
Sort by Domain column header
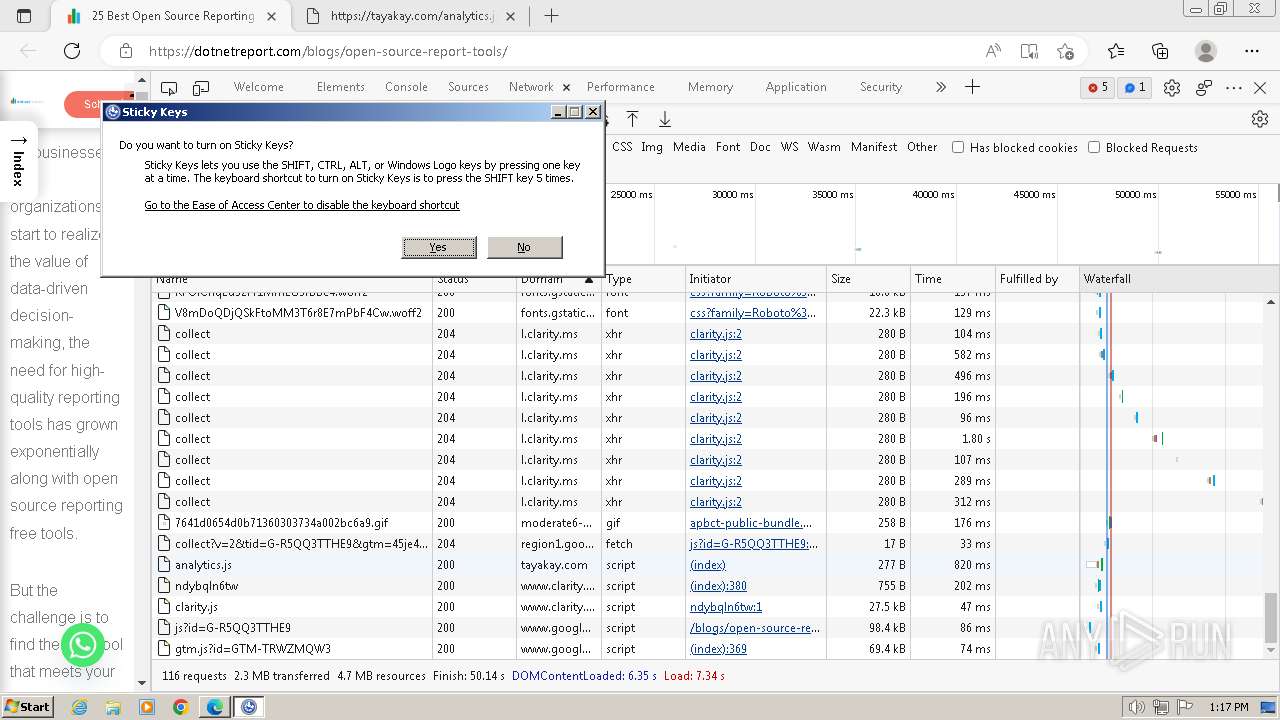tap(557, 279)
